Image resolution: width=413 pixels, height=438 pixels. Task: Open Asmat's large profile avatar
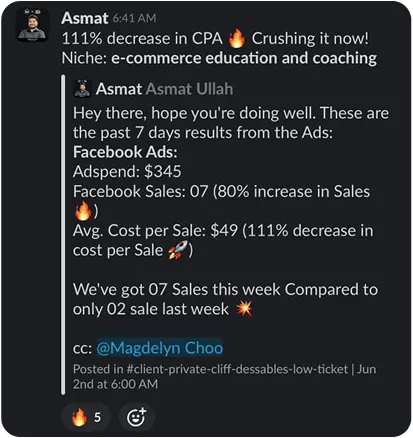coord(32,25)
